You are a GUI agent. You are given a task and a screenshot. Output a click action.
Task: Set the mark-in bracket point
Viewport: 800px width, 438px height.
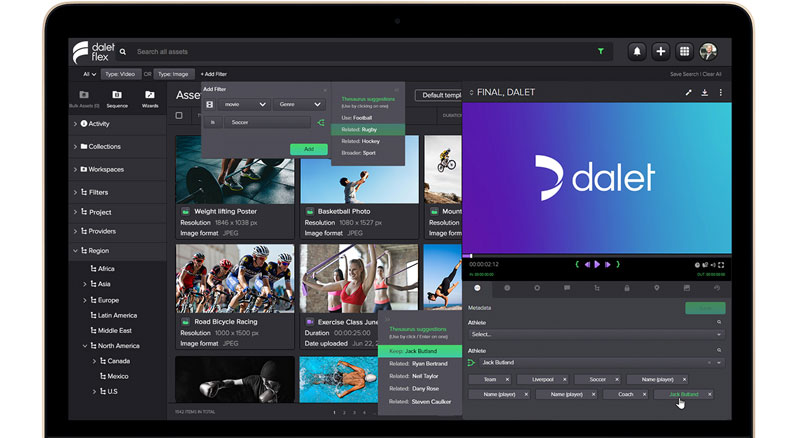[577, 264]
